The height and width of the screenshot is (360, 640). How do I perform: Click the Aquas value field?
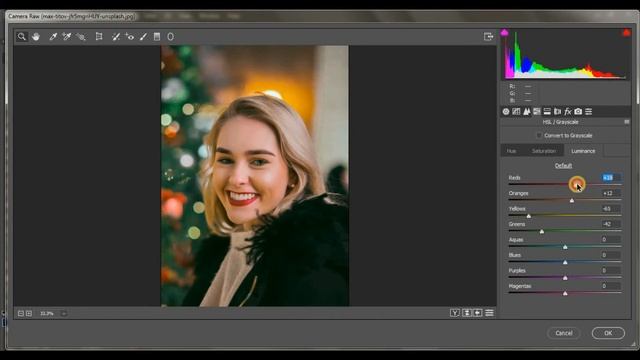[x=611, y=240]
